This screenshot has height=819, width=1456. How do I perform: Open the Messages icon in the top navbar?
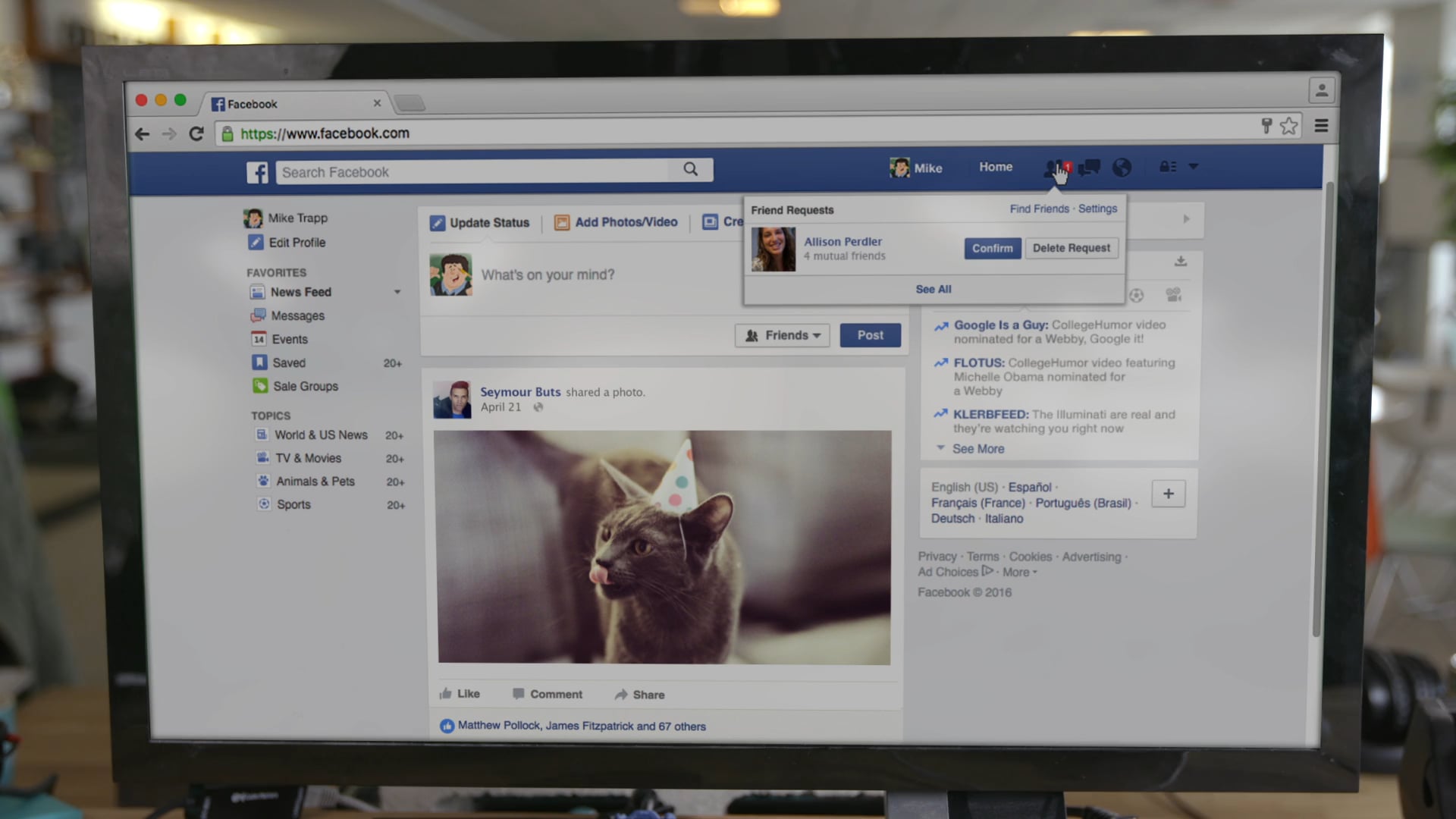[1090, 168]
